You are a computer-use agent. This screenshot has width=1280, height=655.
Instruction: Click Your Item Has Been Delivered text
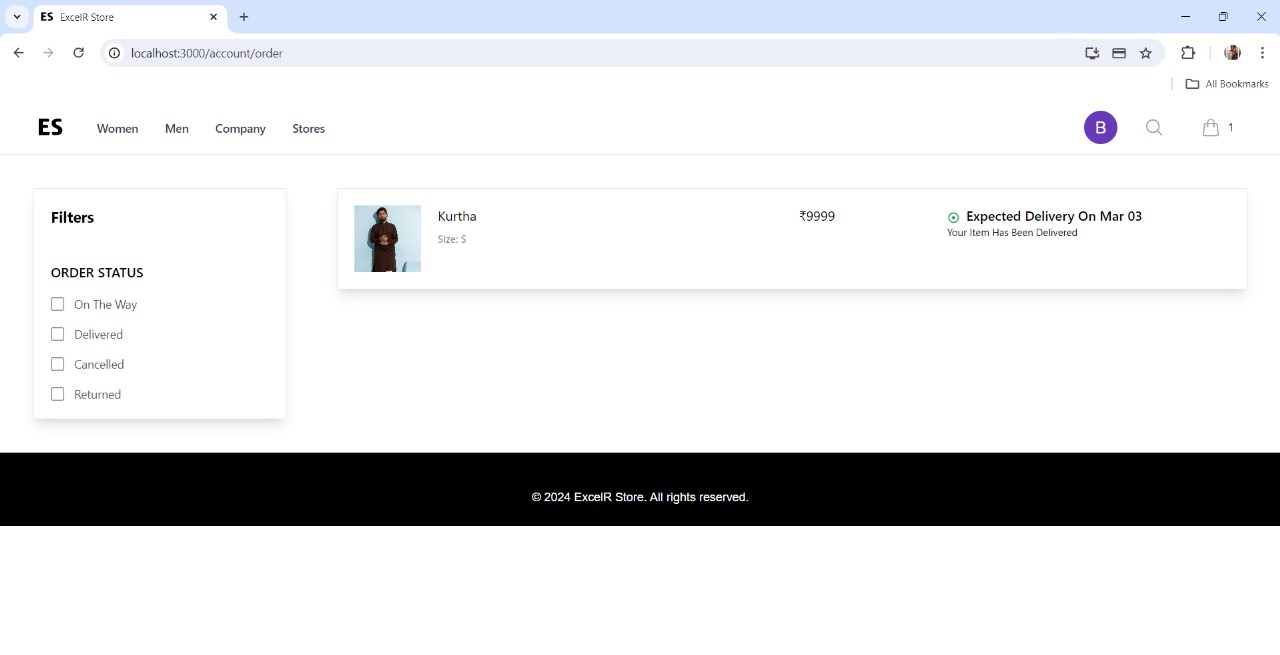tap(1012, 233)
